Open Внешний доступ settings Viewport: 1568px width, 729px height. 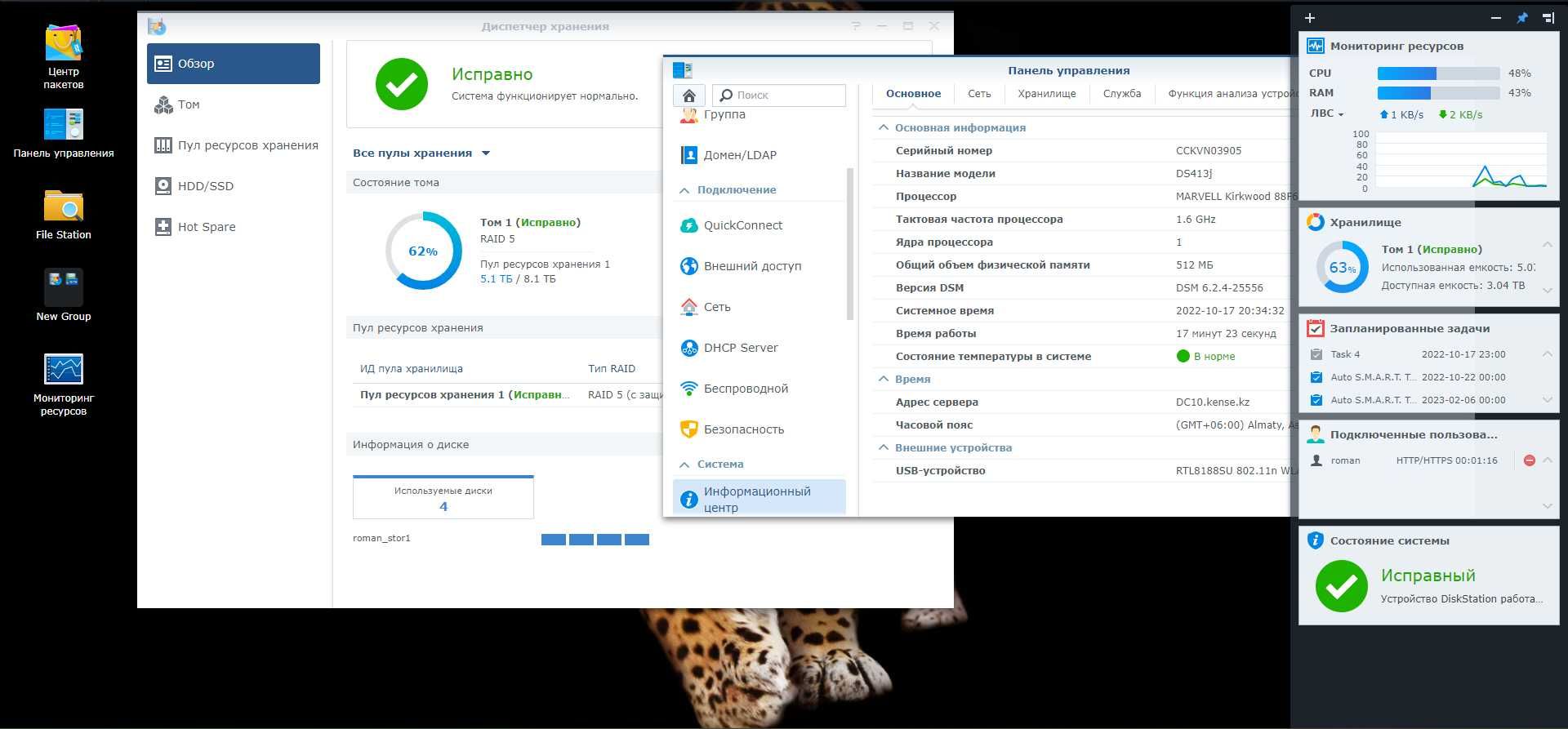coord(759,266)
